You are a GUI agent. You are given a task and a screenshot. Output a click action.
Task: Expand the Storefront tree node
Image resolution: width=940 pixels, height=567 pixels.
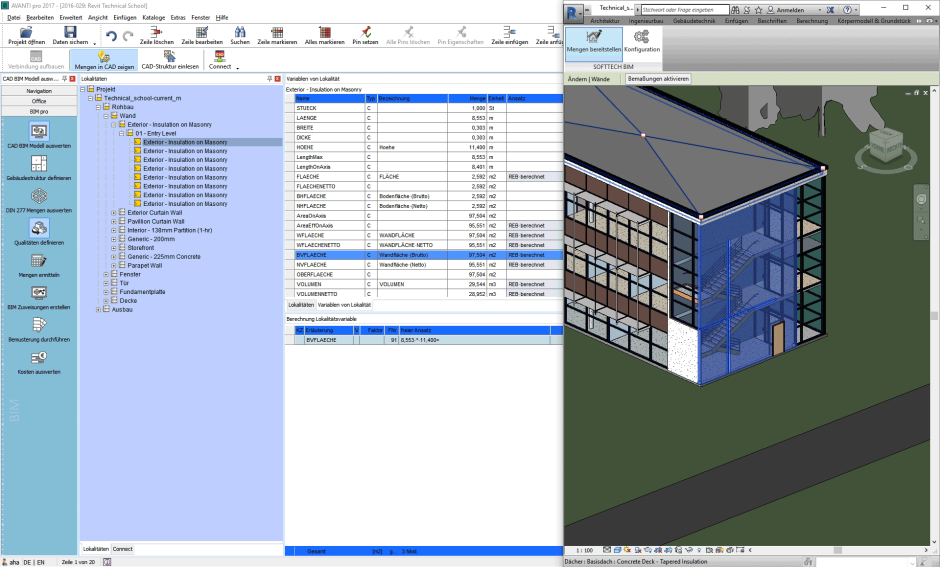pos(114,248)
